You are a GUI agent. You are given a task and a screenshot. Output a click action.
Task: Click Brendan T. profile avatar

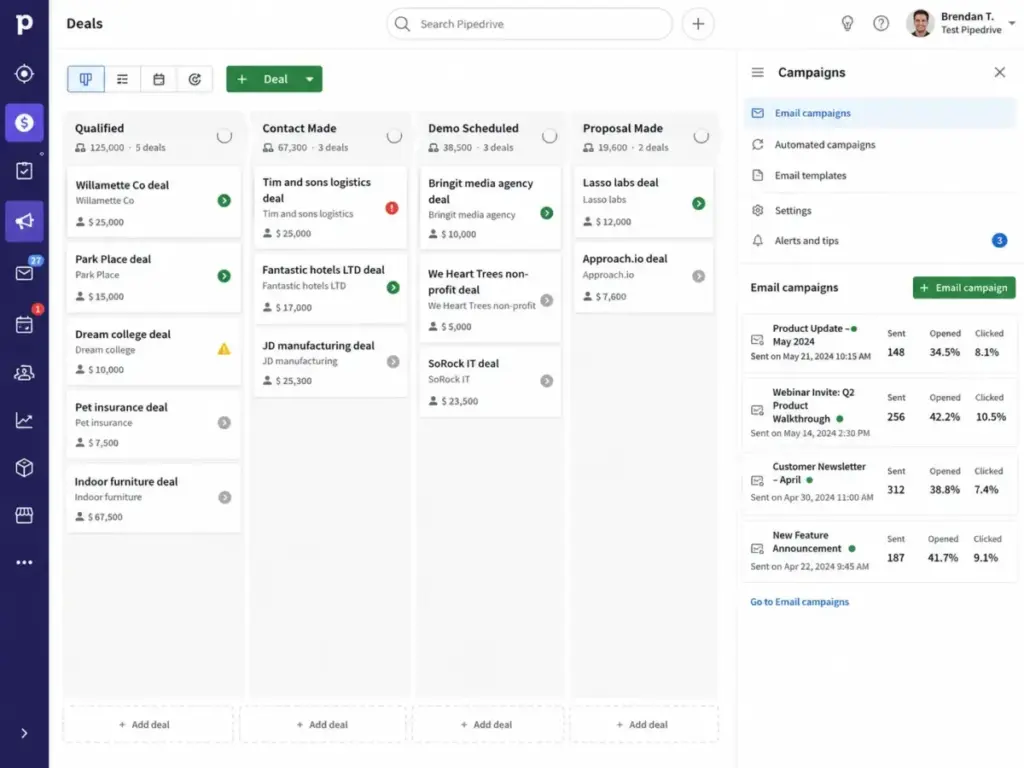pos(921,24)
